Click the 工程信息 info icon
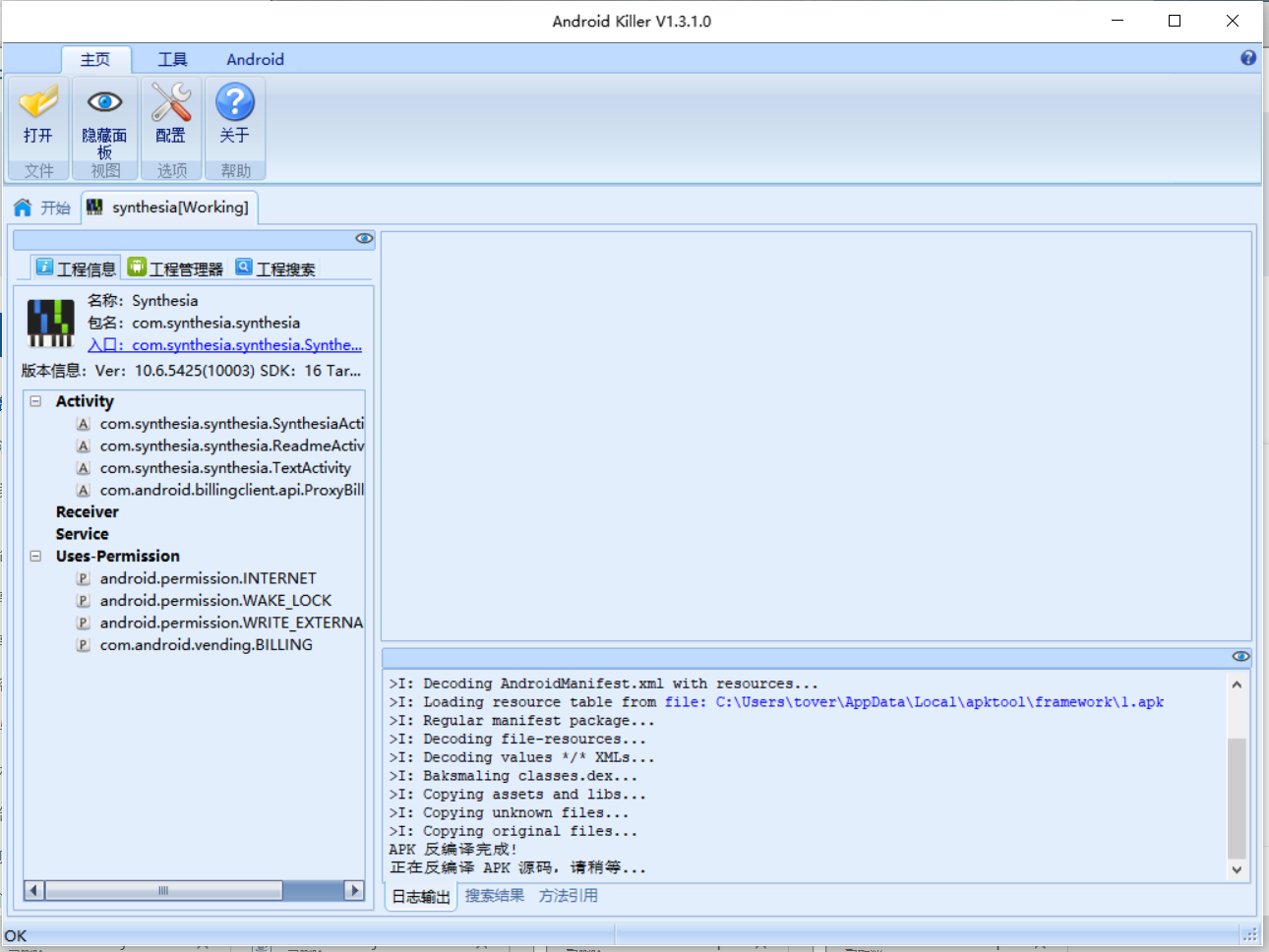The image size is (1269, 952). tap(44, 267)
